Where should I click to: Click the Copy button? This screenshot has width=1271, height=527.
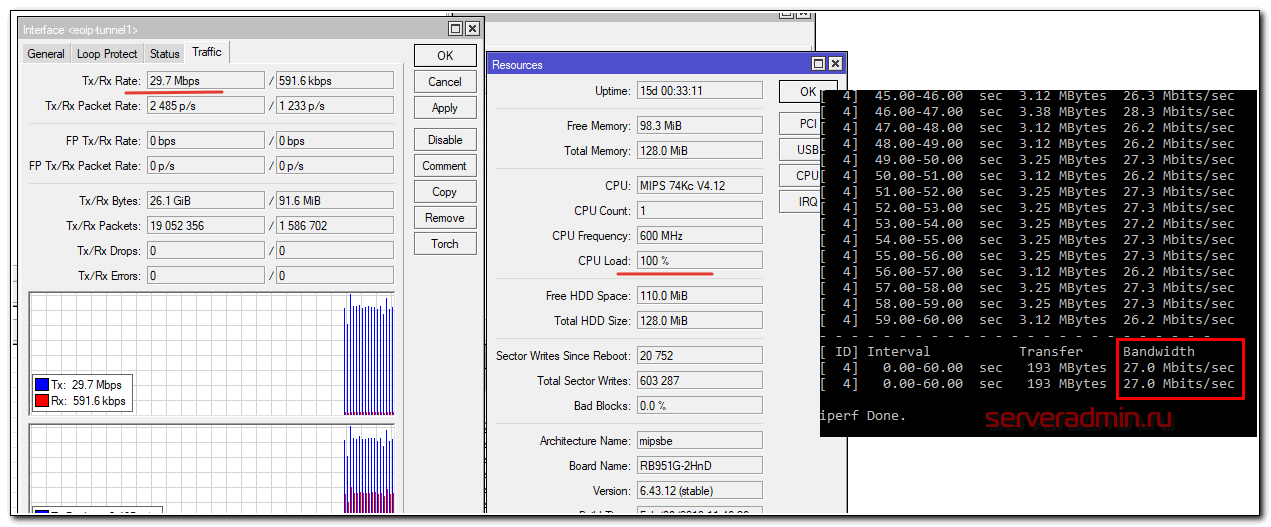coord(445,192)
